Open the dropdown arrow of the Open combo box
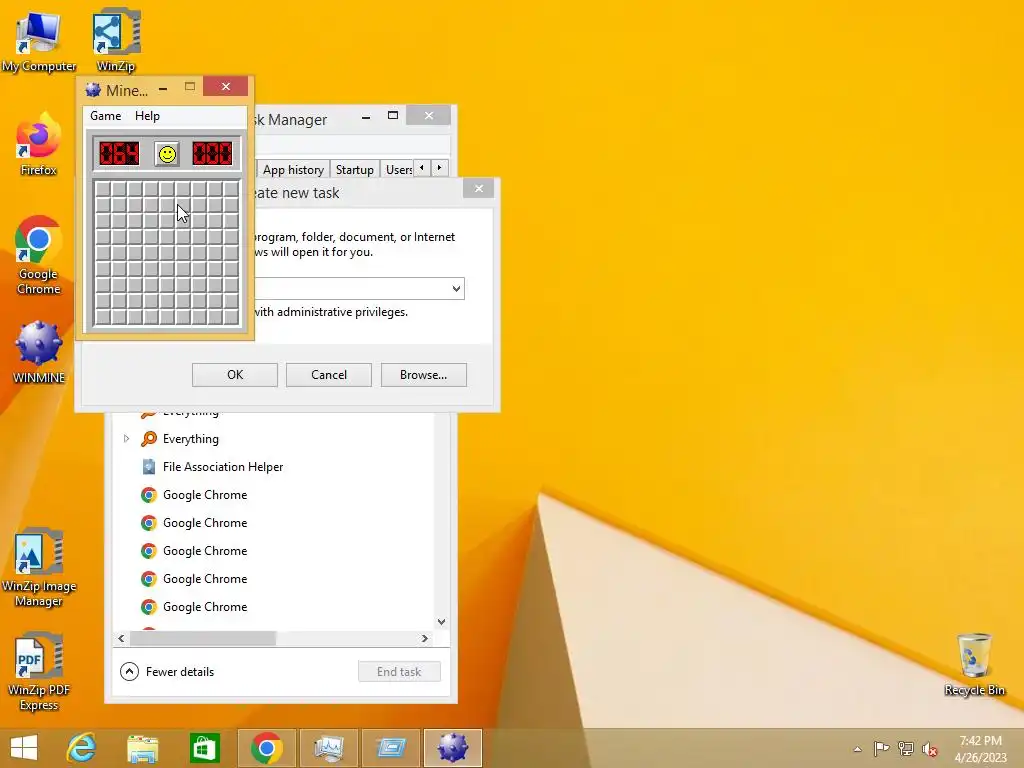This screenshot has height=768, width=1024. 456,289
